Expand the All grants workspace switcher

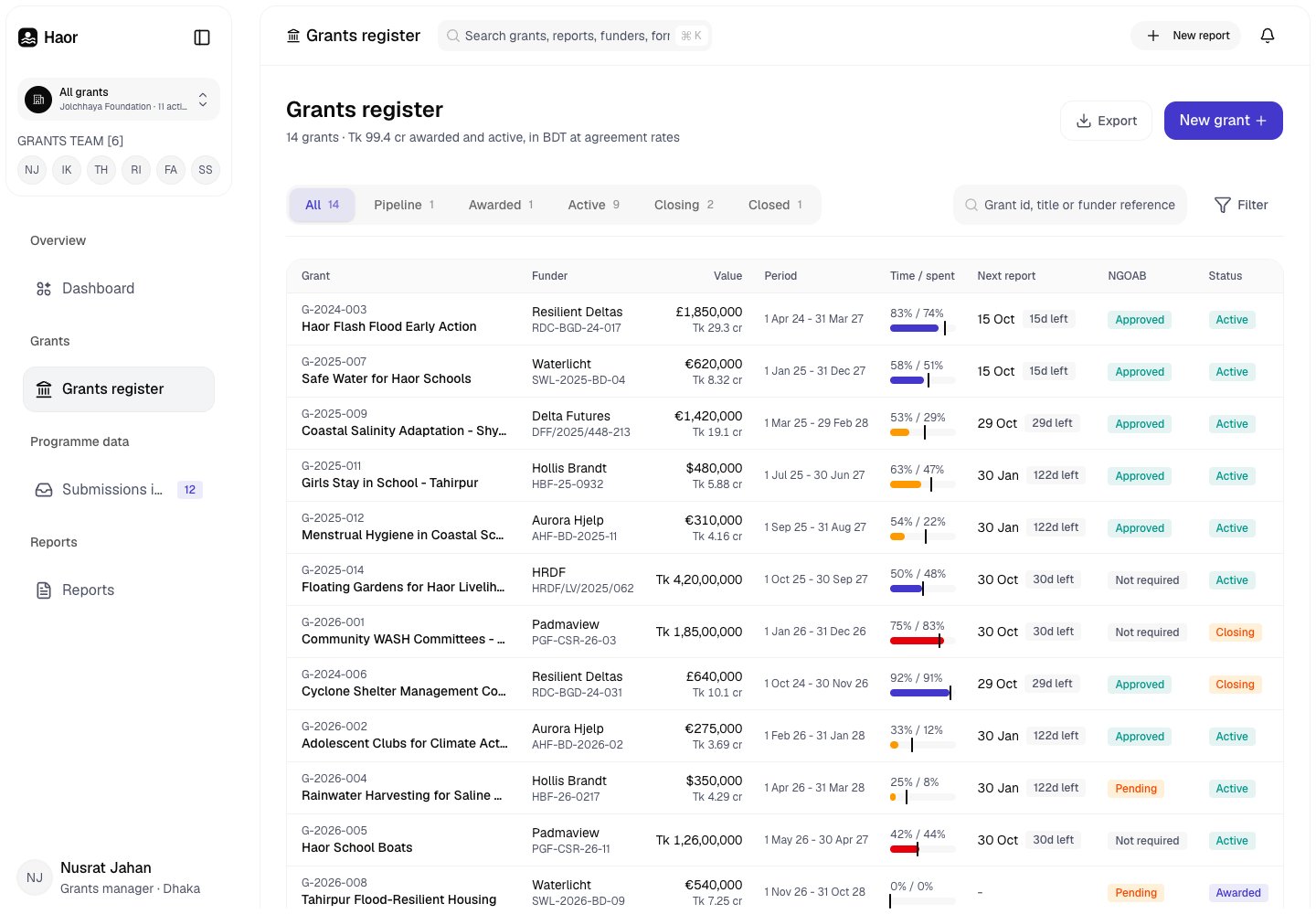pos(119,100)
